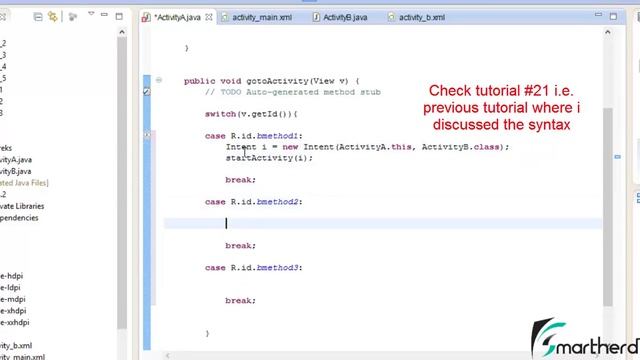Click the gray focus-task icon in explorer toolbar

73,17
